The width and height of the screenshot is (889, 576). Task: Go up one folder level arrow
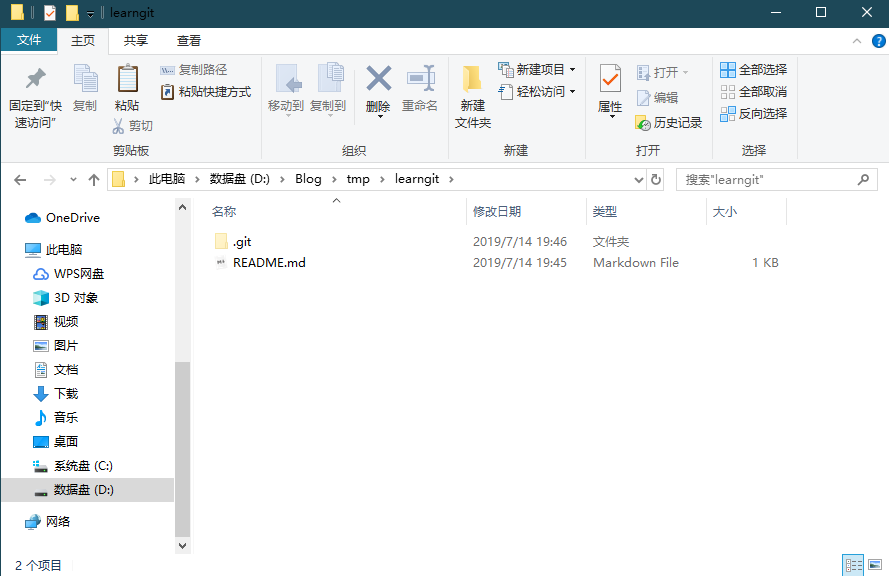94,180
